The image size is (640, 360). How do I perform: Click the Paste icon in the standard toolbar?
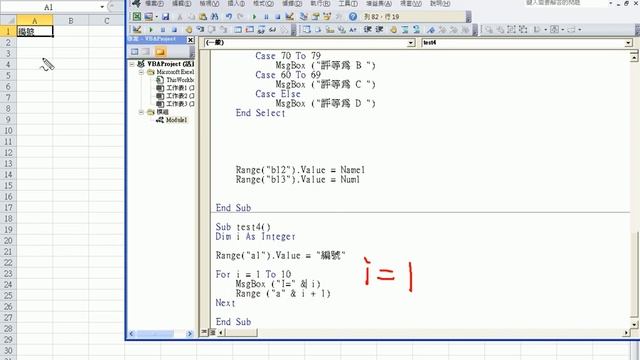point(203,16)
